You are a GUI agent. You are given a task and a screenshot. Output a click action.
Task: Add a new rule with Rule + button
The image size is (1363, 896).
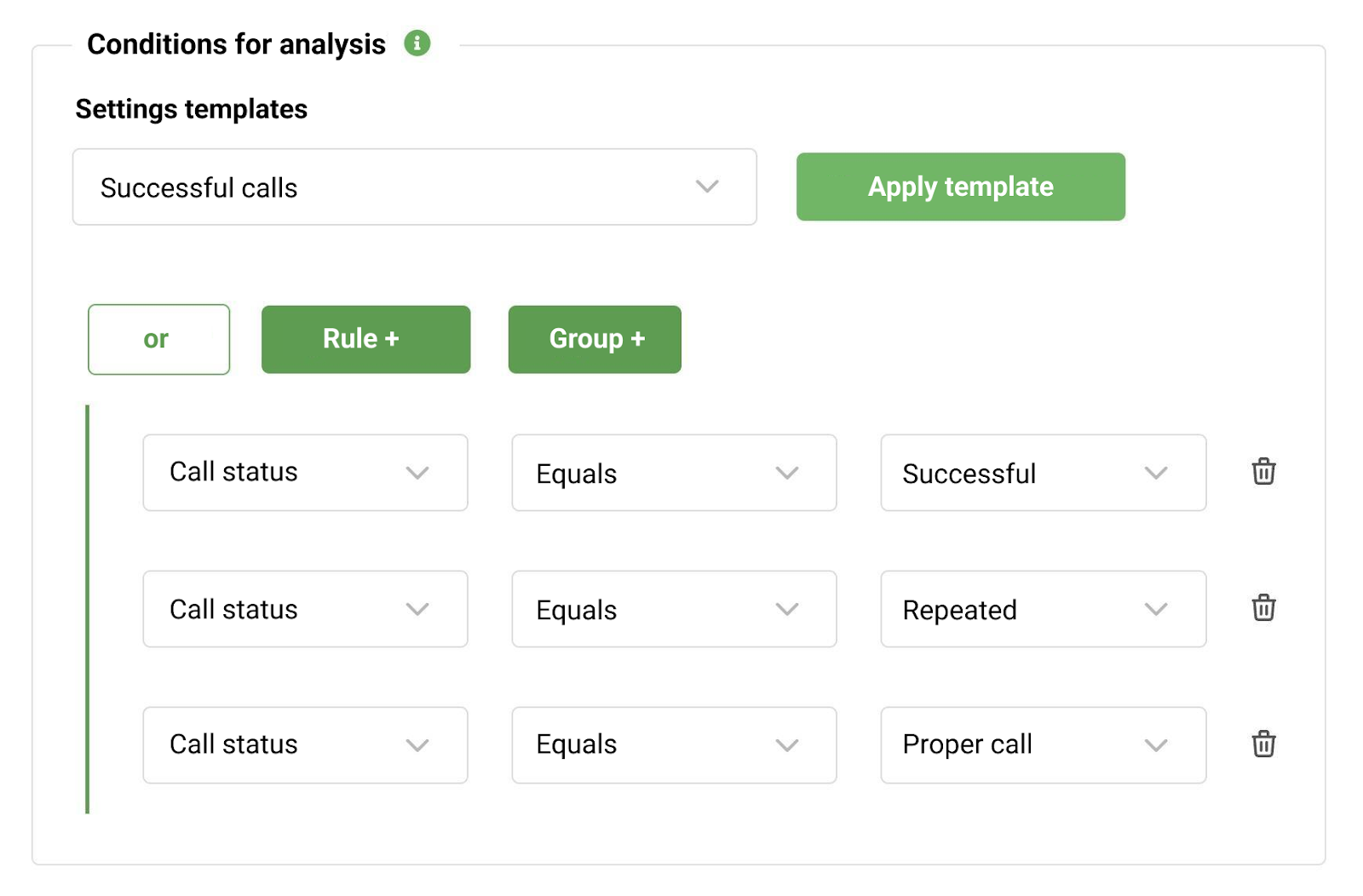pyautogui.click(x=365, y=339)
